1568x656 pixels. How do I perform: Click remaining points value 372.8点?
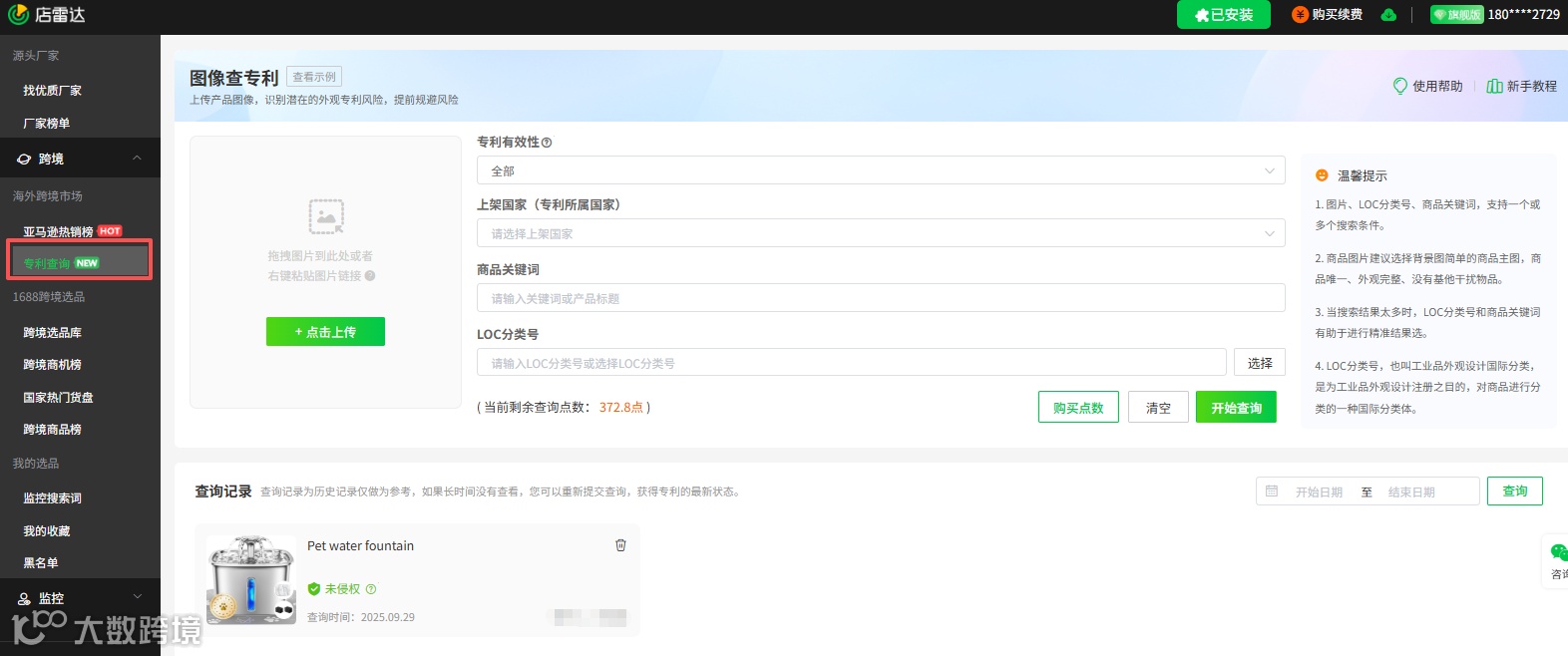[x=620, y=408]
